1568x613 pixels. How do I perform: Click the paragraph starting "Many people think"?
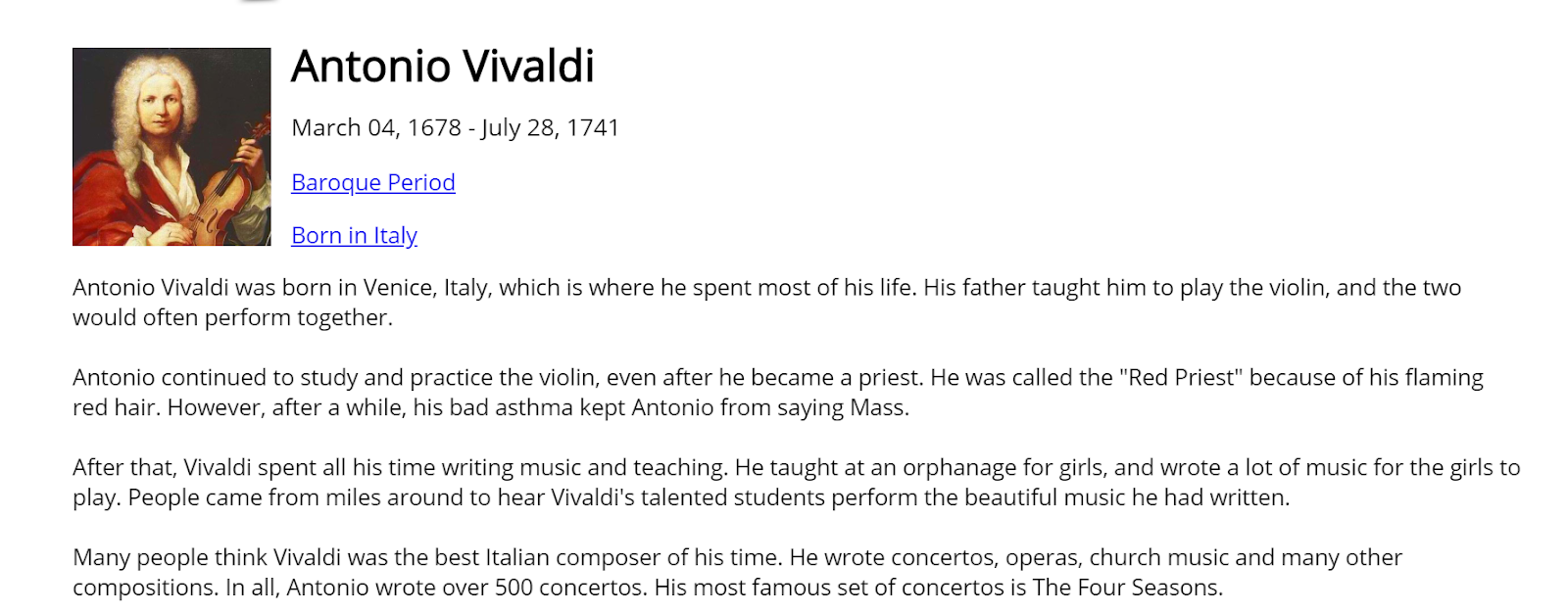[738, 573]
